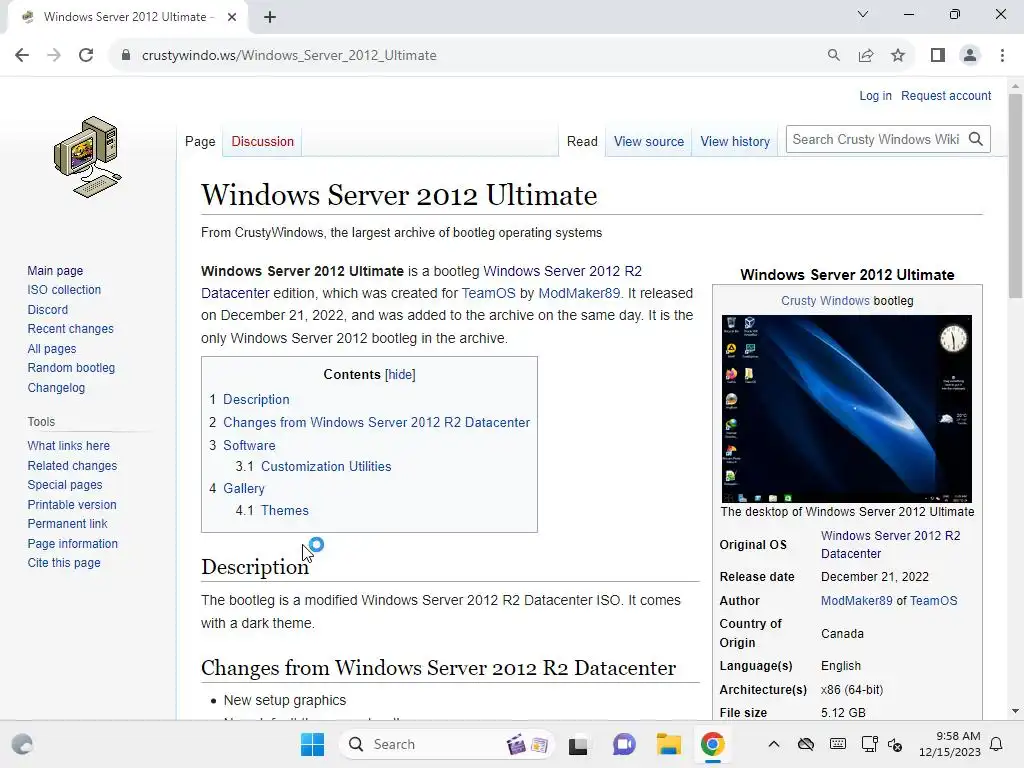Image resolution: width=1024 pixels, height=768 pixels.
Task: Hide the Contents table via hide toggle
Action: click(400, 375)
